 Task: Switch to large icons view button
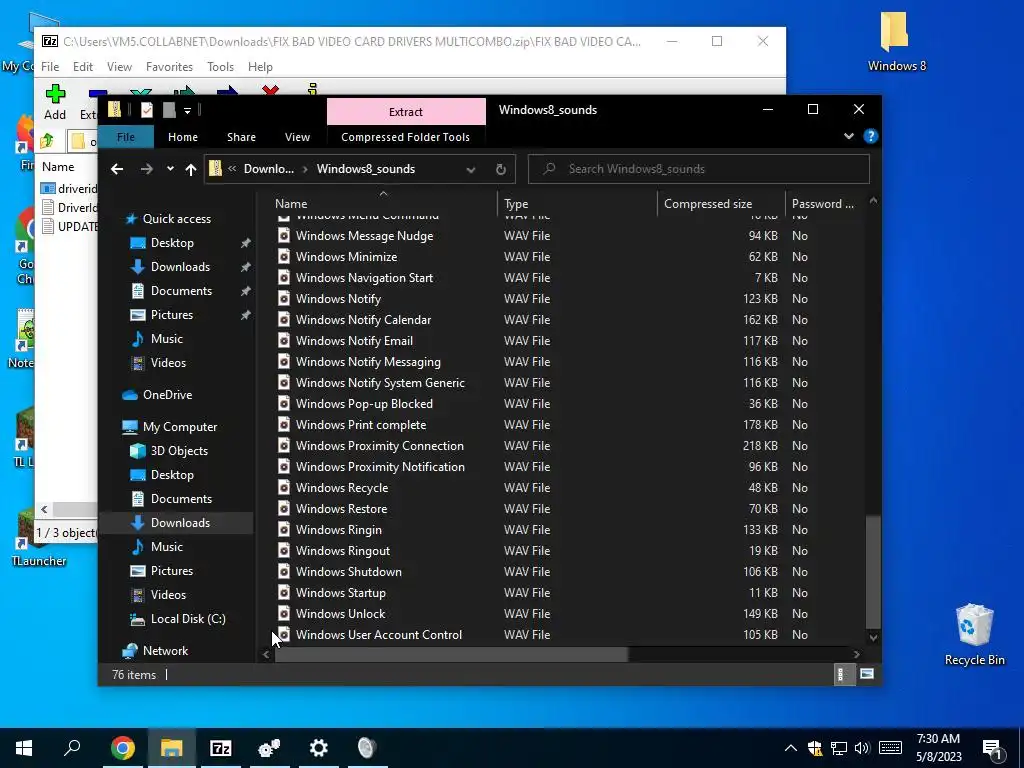[x=867, y=674]
